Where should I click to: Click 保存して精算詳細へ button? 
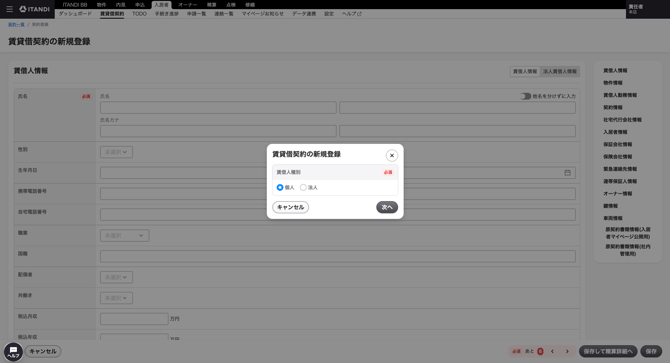click(x=608, y=351)
